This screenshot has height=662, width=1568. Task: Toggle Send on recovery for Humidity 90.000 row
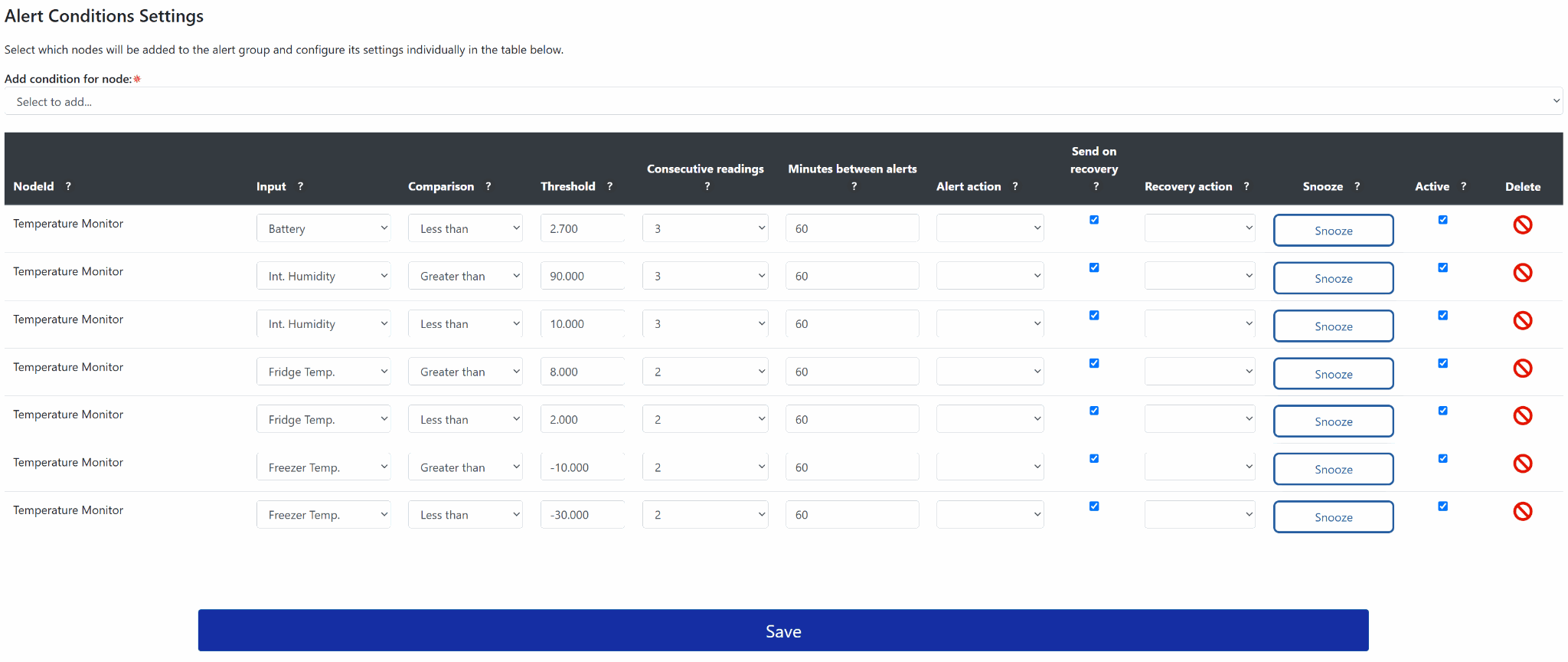coord(1094,267)
